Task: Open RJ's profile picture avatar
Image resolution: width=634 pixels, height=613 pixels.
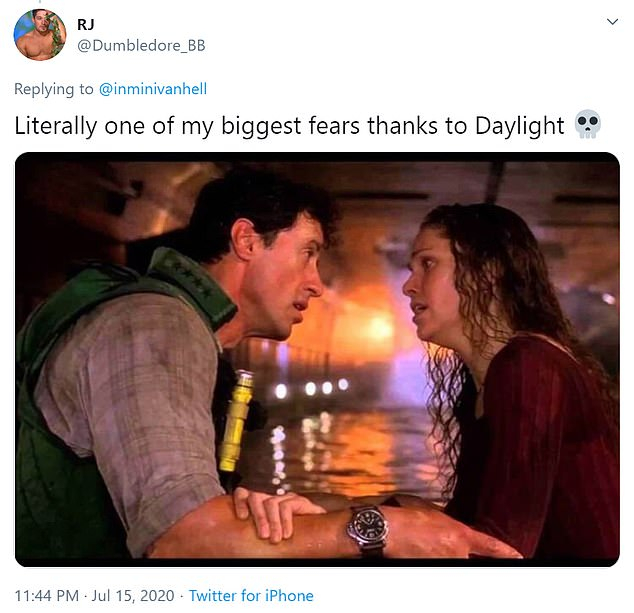Action: (40, 35)
